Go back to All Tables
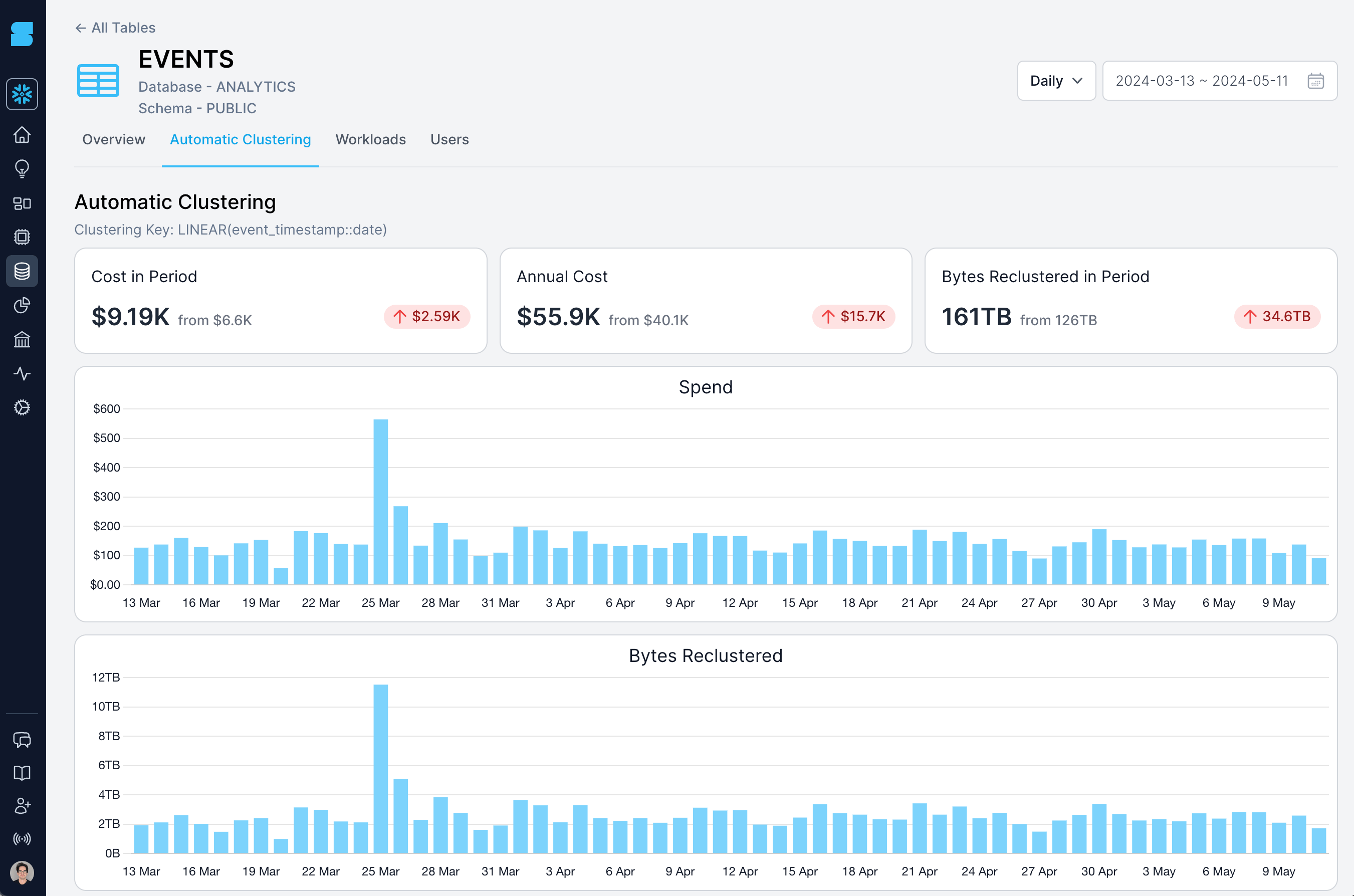The image size is (1354, 896). [x=114, y=28]
